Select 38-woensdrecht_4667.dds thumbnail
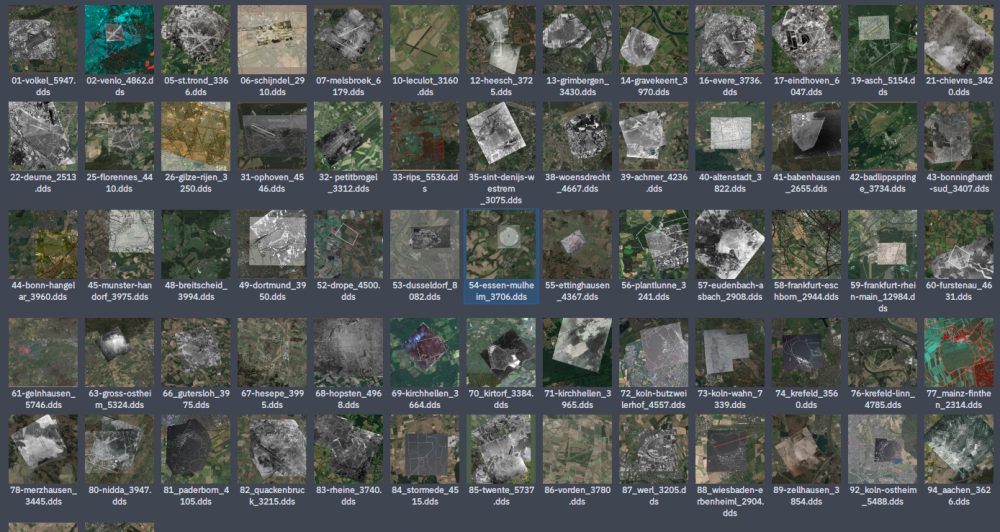 577,136
